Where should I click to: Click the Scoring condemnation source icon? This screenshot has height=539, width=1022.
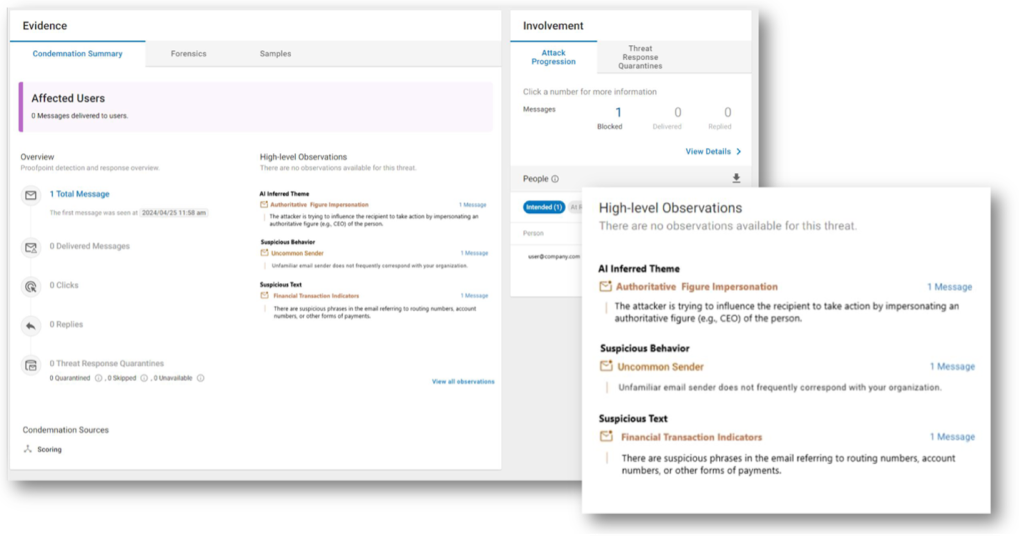click(27, 449)
